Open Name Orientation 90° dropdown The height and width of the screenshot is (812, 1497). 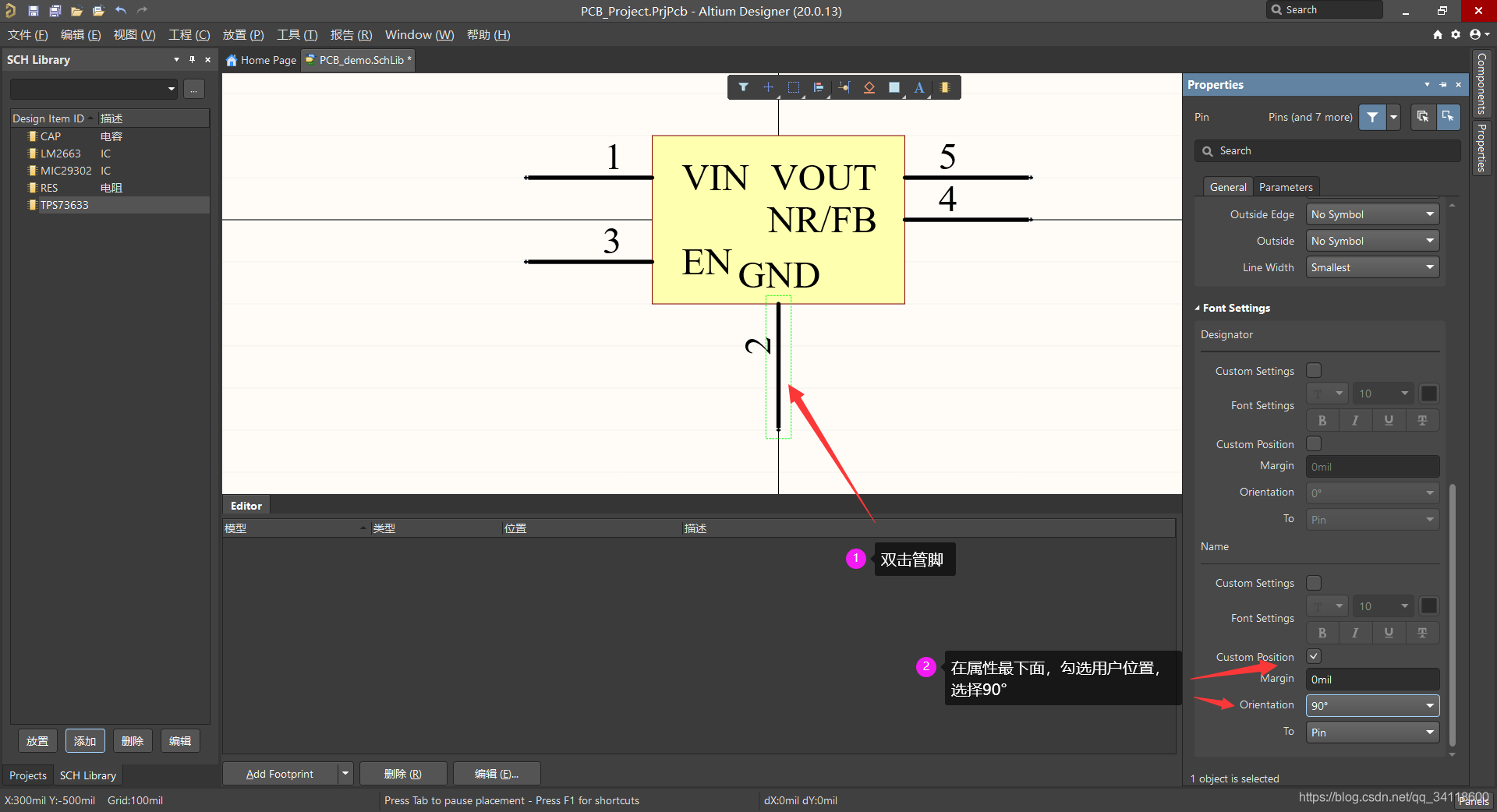coord(1372,705)
